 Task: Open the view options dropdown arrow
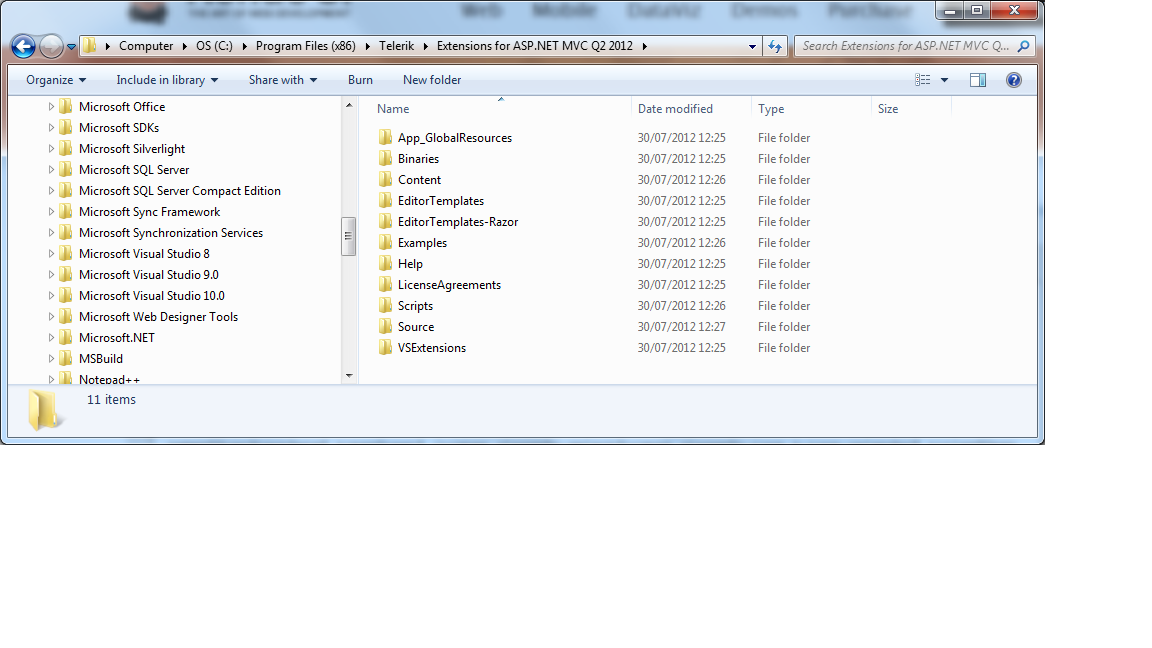tap(944, 80)
